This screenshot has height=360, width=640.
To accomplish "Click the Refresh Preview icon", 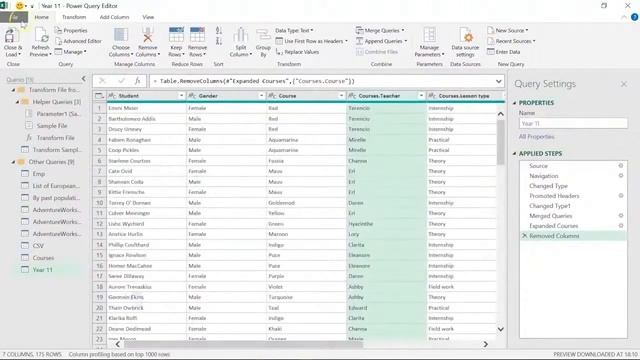I will coord(41,36).
